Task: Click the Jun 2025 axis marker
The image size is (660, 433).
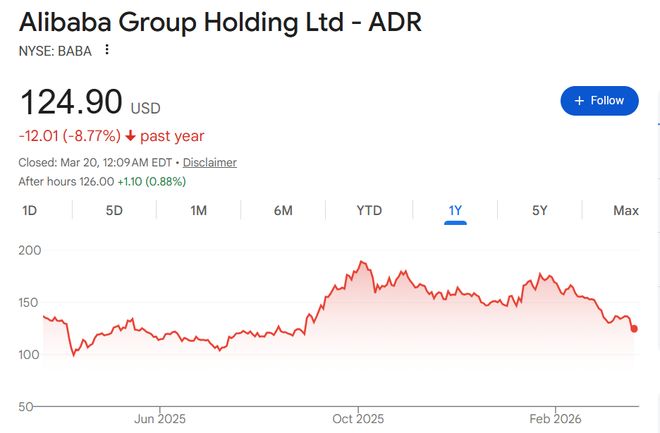Action: coord(160,419)
